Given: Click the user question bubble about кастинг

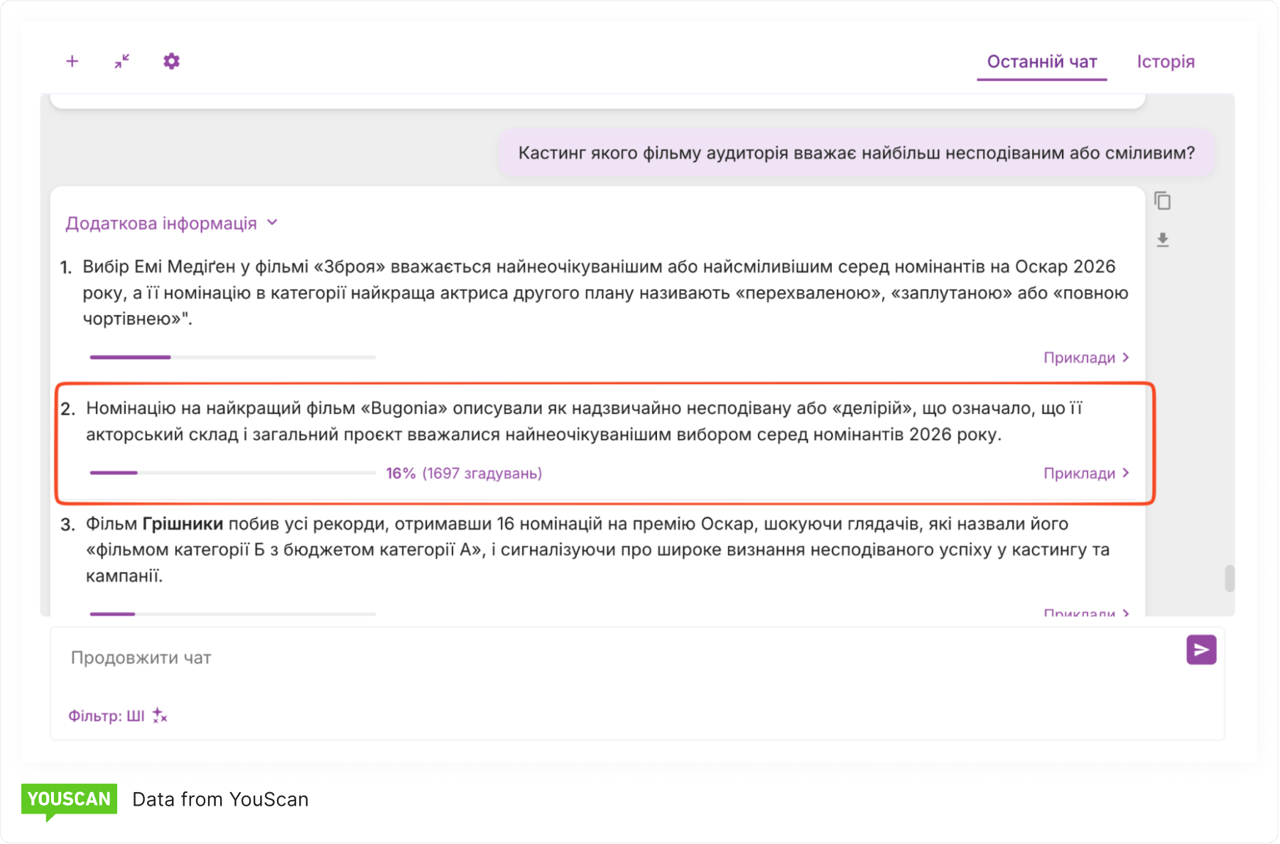Looking at the screenshot, I should point(857,153).
